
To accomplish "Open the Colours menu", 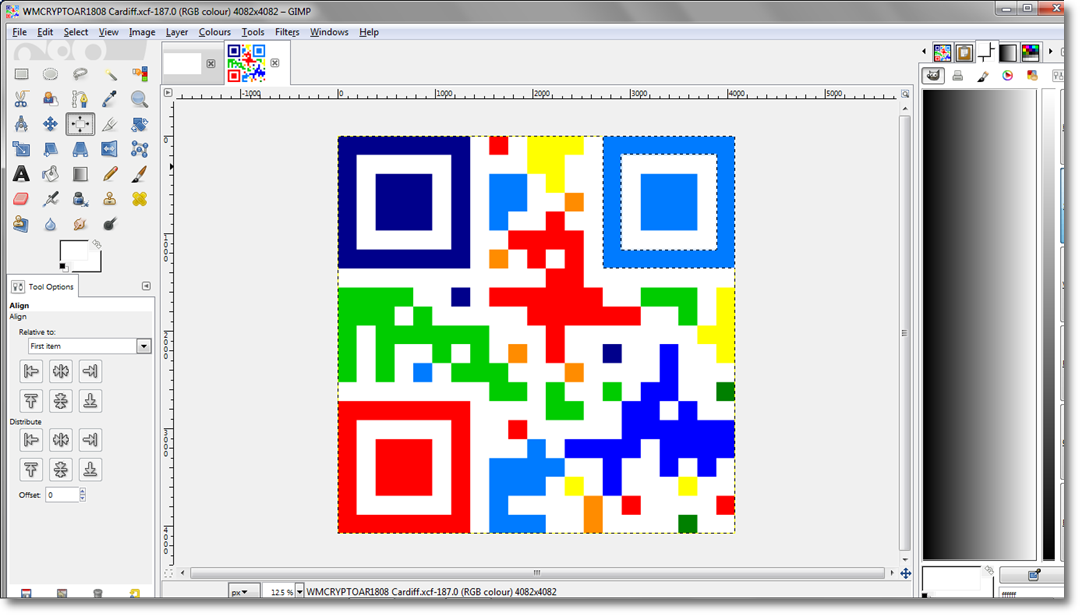I will tap(214, 32).
